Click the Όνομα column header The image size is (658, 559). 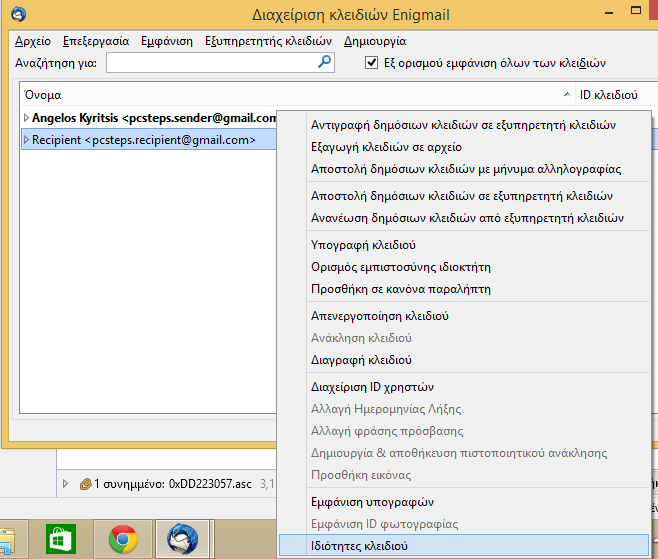(x=297, y=94)
